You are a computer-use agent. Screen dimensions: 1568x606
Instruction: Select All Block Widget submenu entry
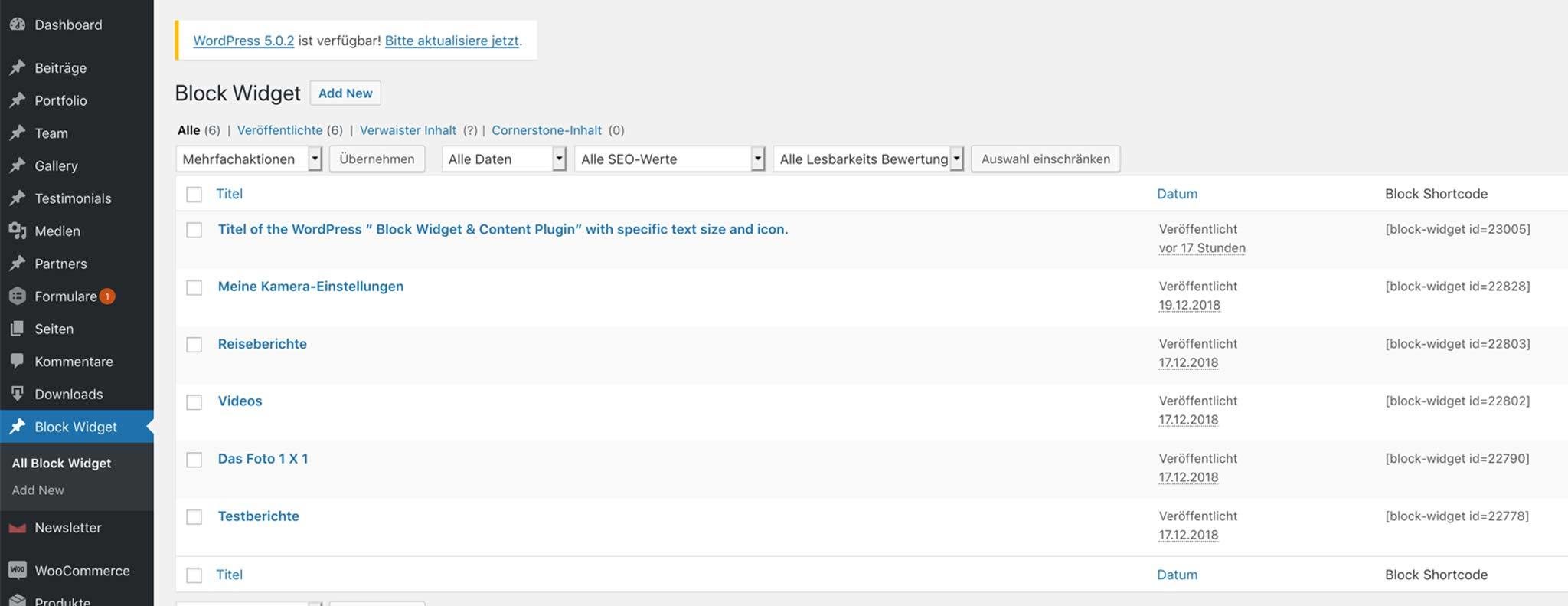pyautogui.click(x=61, y=463)
